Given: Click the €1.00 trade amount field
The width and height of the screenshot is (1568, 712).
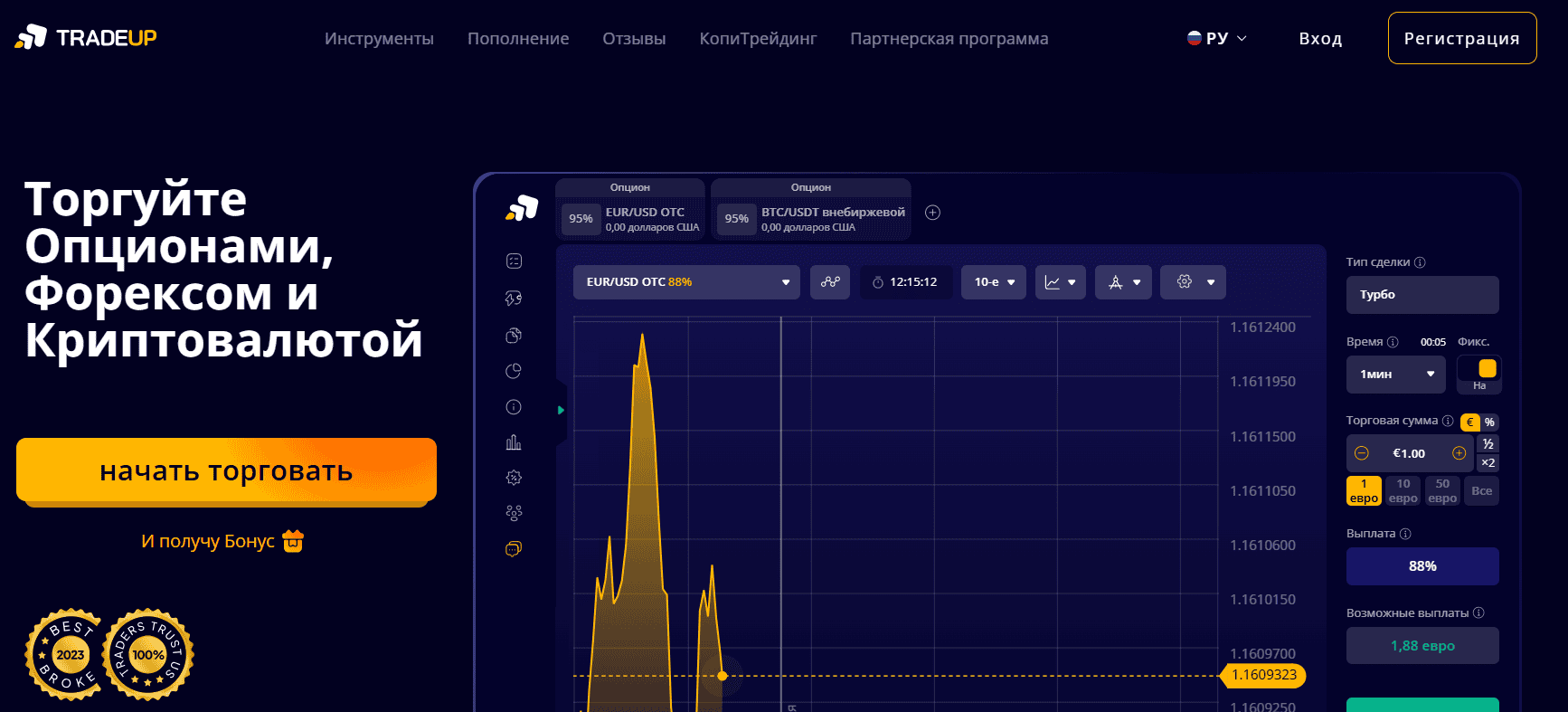Looking at the screenshot, I should [x=1409, y=453].
